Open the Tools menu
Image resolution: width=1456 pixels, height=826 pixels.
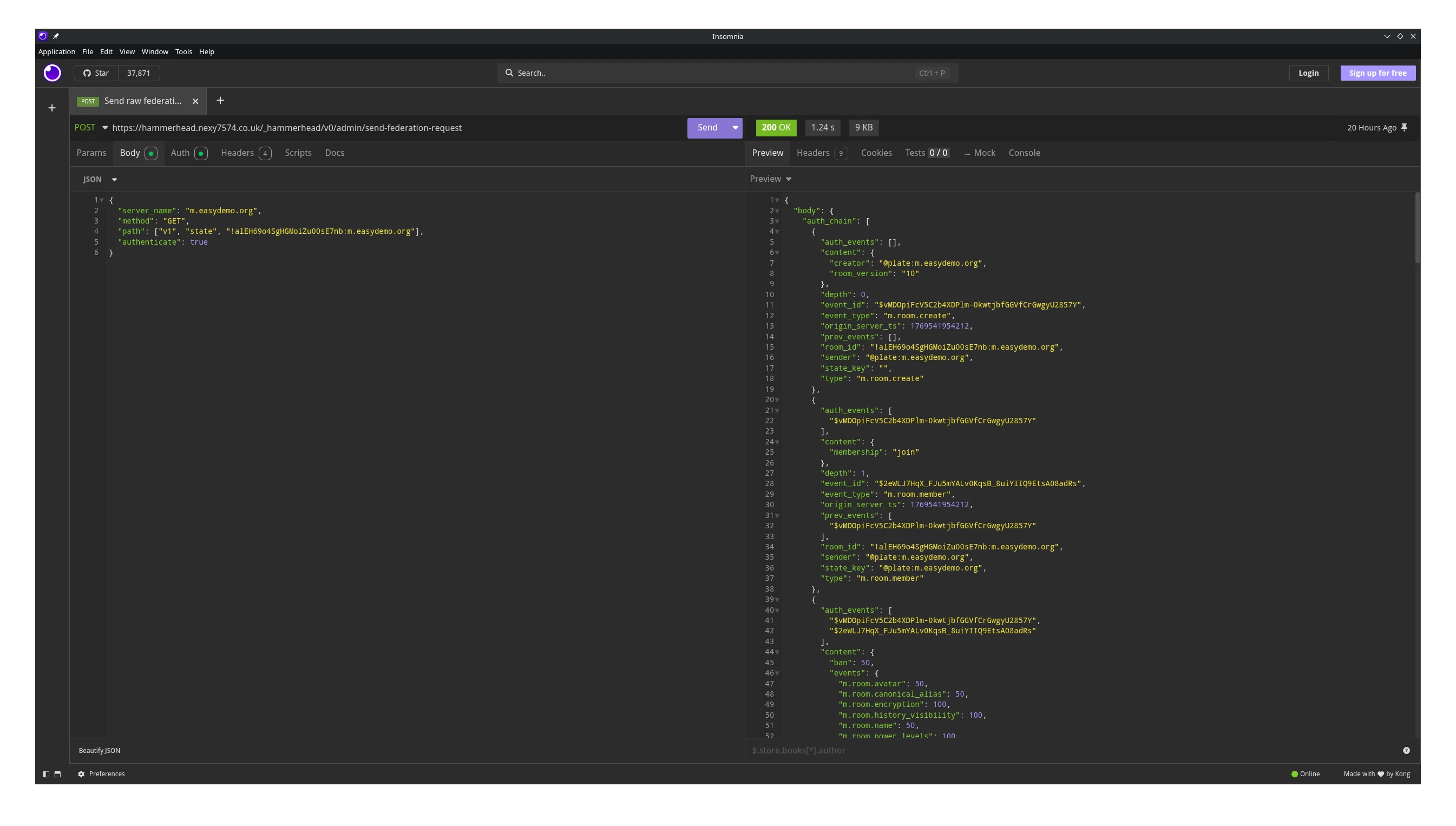coord(183,51)
